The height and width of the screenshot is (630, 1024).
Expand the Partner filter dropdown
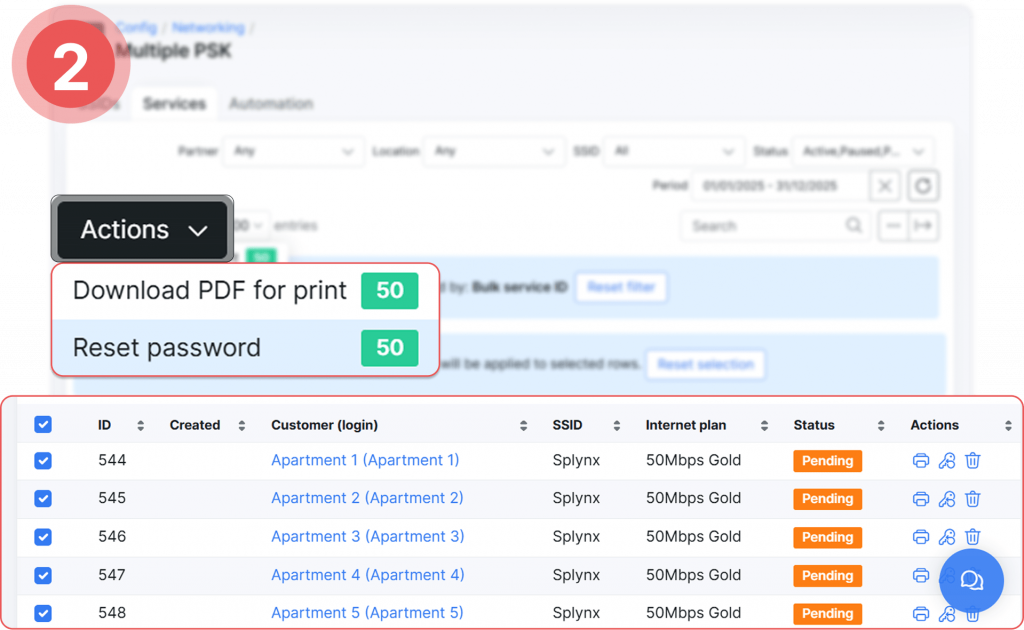293,151
